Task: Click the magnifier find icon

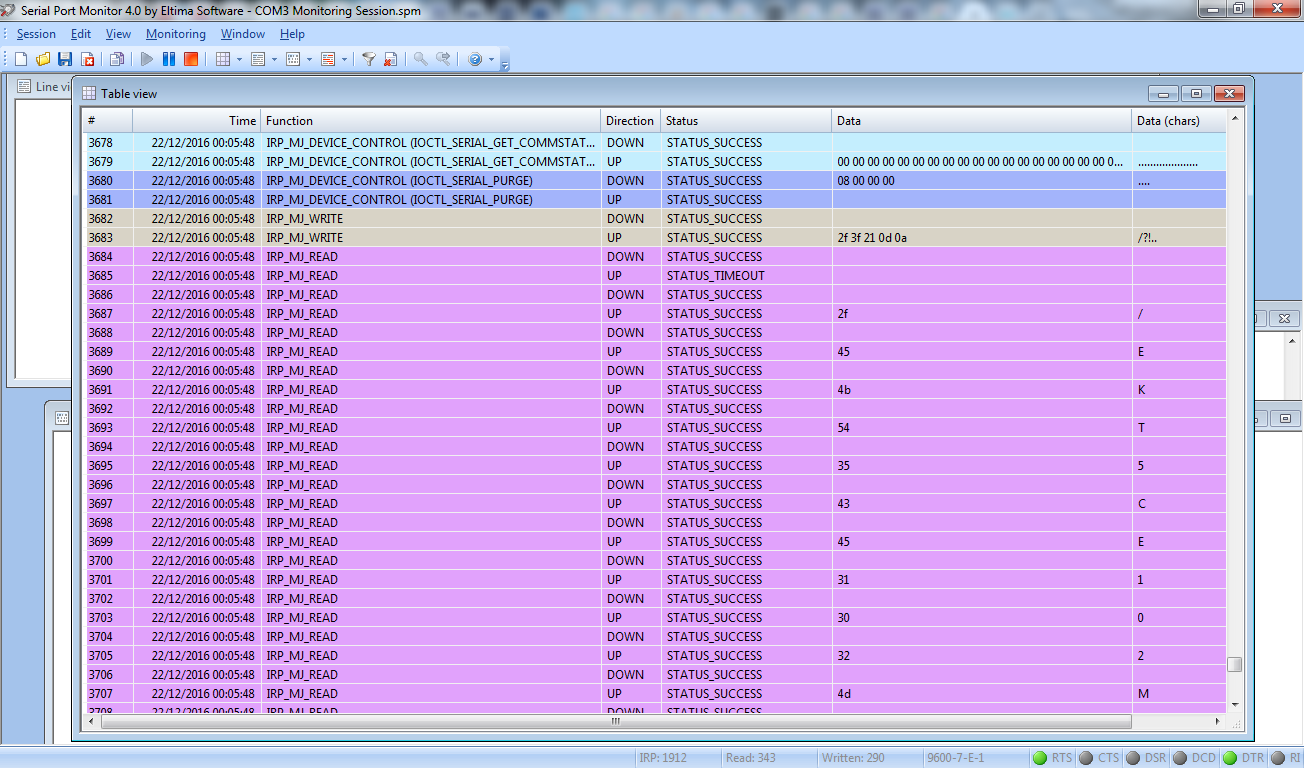Action: point(421,60)
